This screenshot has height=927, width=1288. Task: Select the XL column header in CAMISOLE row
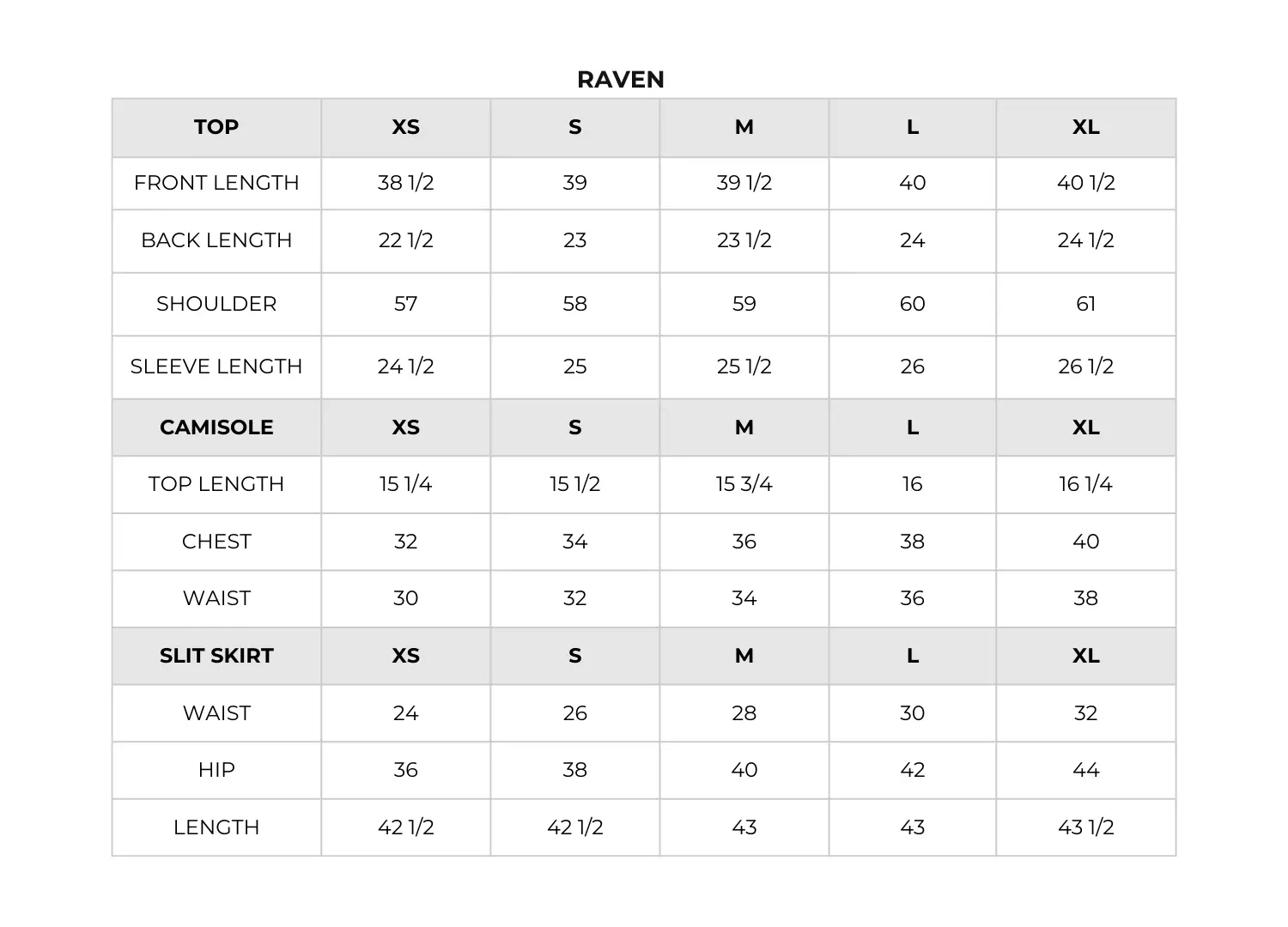[1085, 427]
